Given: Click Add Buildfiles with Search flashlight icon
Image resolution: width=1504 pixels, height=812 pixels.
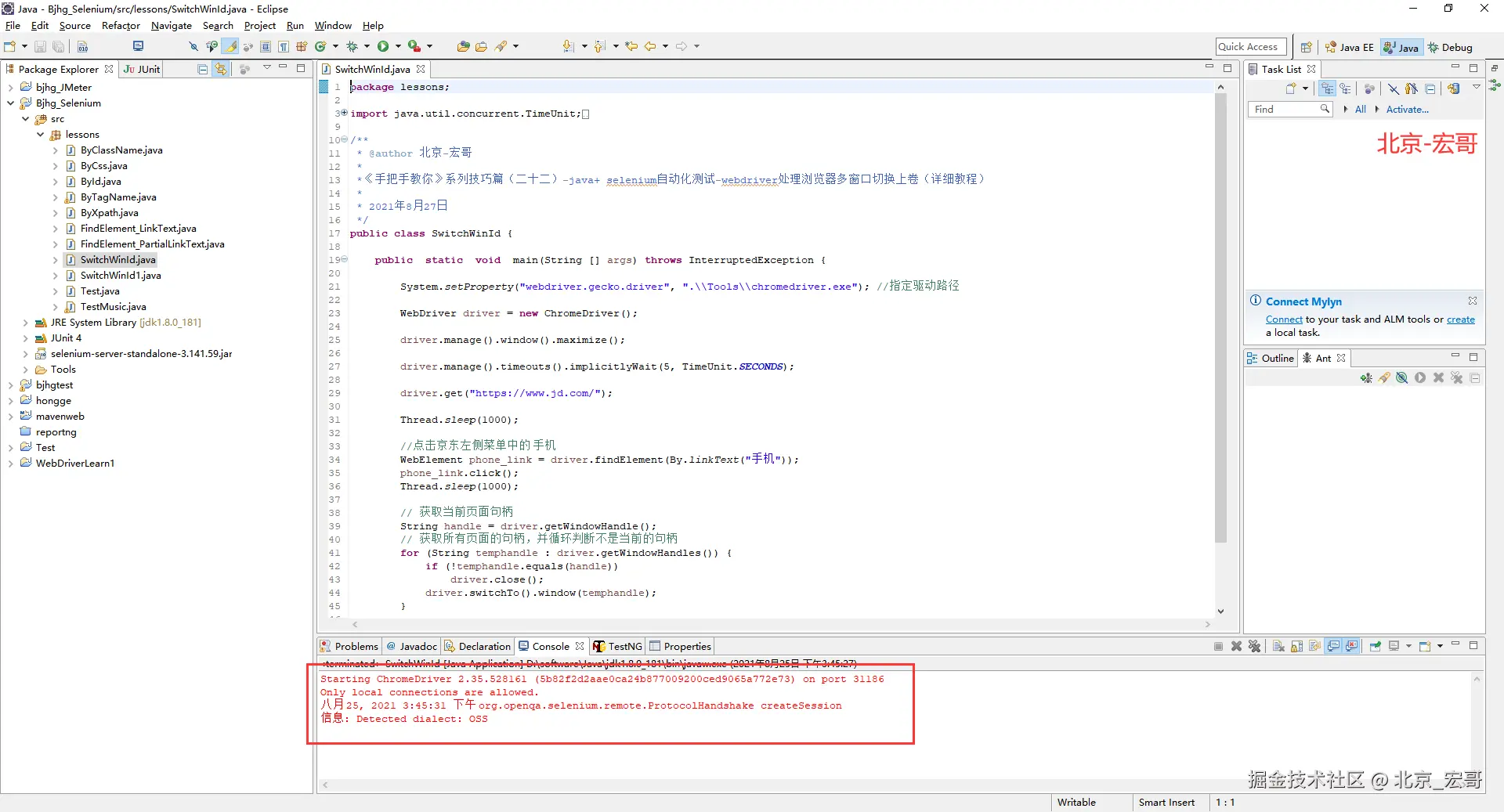Looking at the screenshot, I should [1384, 378].
